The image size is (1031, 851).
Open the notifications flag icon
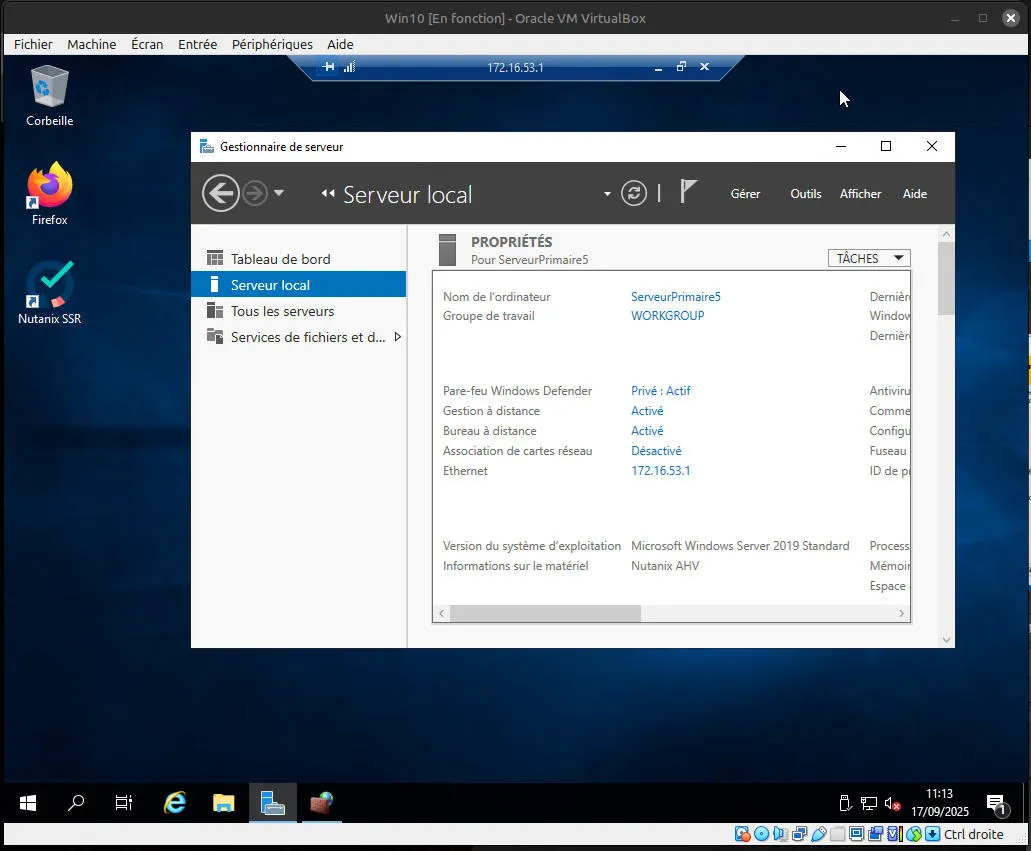[x=688, y=192]
